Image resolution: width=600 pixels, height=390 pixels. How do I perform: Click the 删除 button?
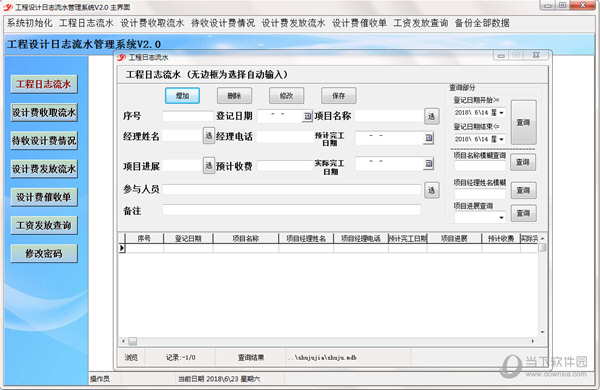tap(234, 96)
